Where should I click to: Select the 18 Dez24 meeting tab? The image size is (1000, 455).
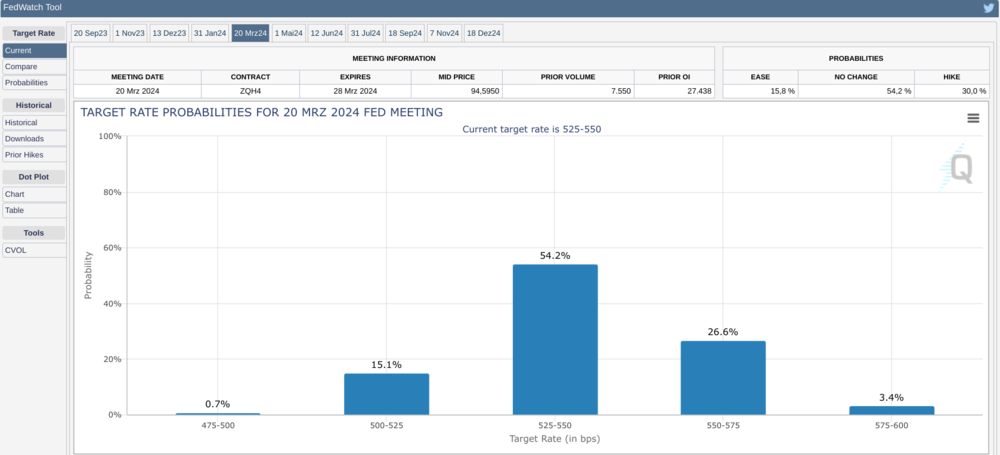pyautogui.click(x=484, y=33)
